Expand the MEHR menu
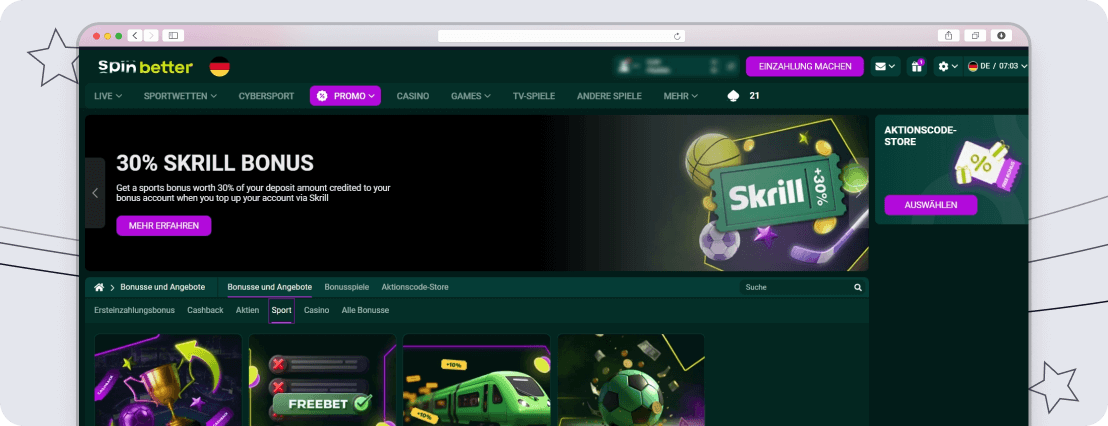1108x426 pixels. (680, 96)
